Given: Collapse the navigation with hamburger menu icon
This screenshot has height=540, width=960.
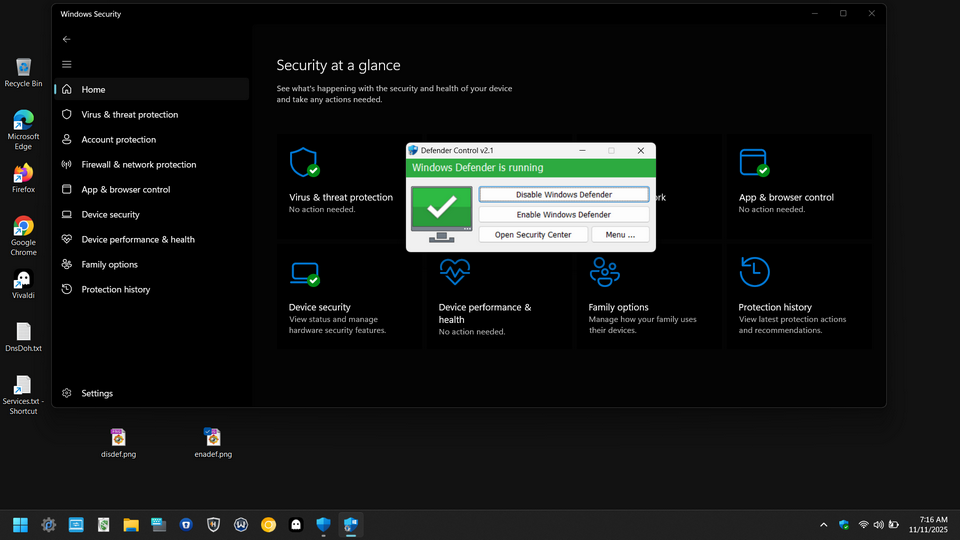Looking at the screenshot, I should (67, 64).
